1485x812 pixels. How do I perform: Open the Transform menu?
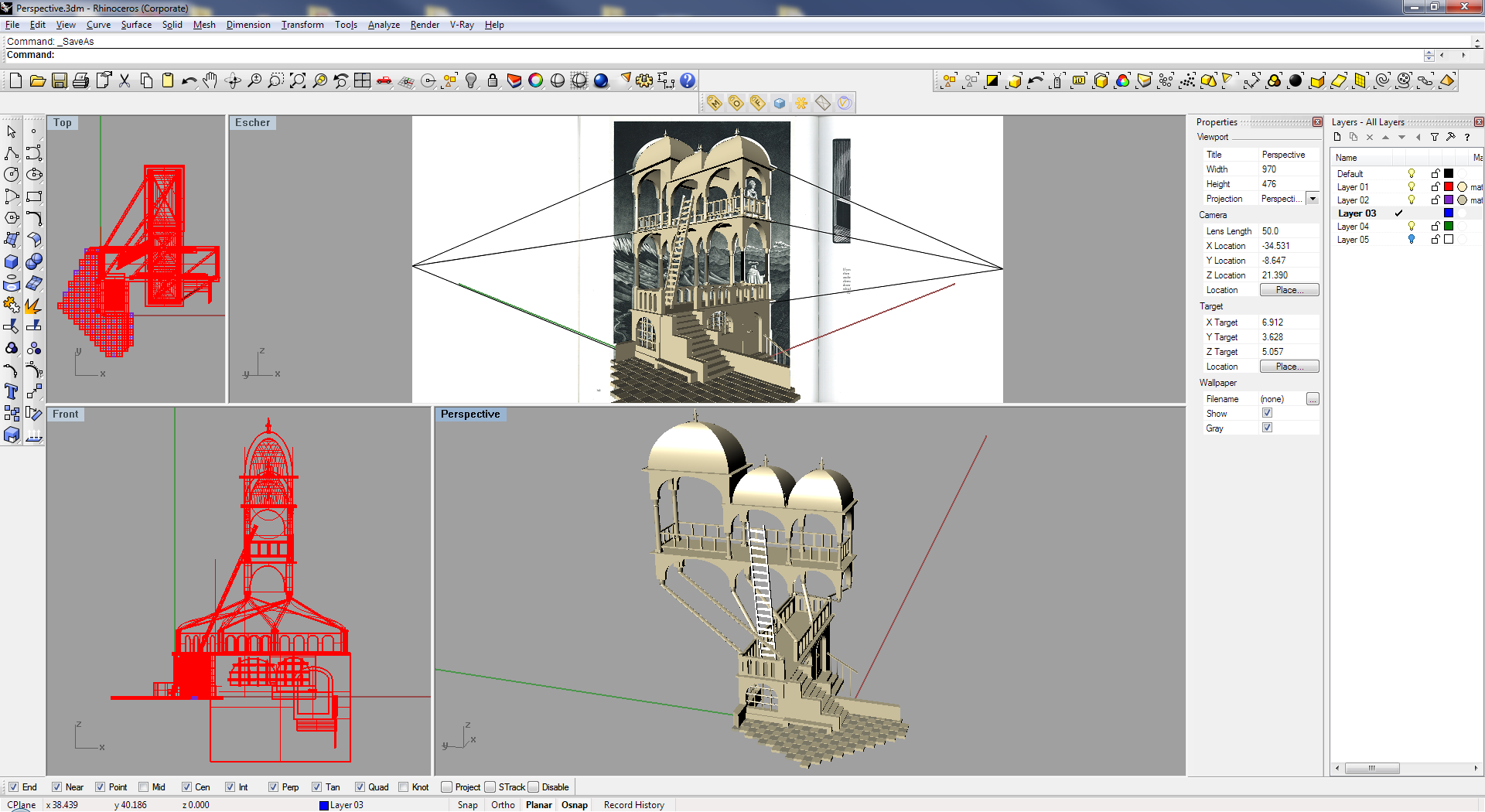tap(302, 25)
